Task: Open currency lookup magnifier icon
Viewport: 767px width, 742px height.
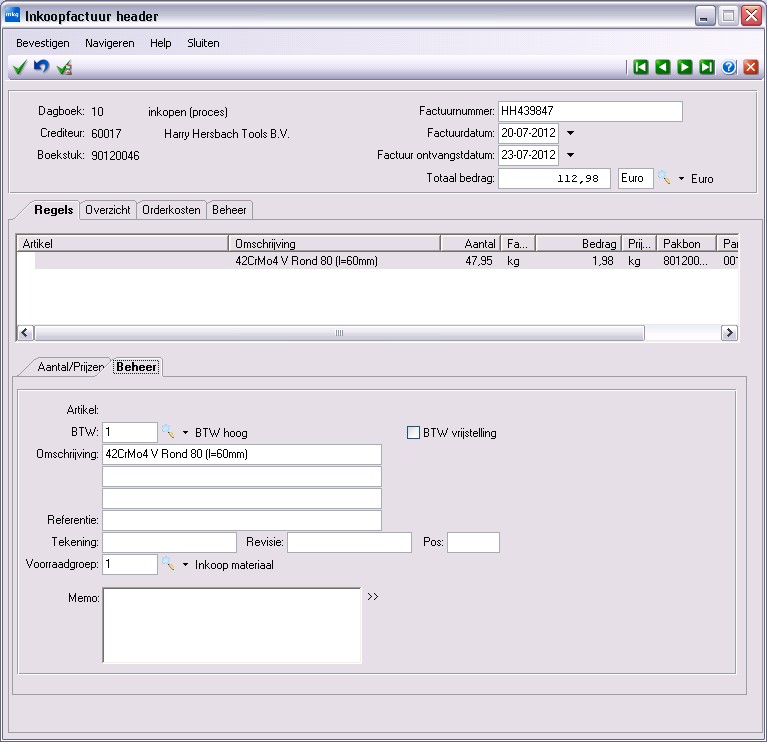Action: (x=664, y=178)
